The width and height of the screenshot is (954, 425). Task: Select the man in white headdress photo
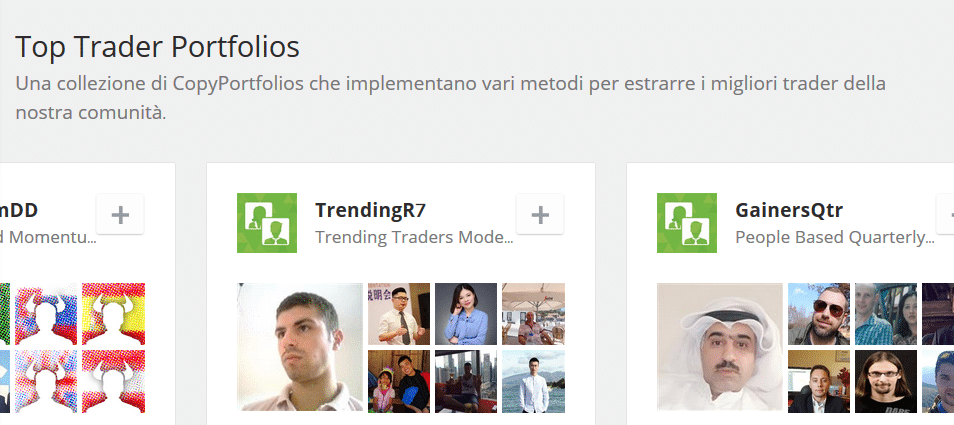tap(720, 347)
